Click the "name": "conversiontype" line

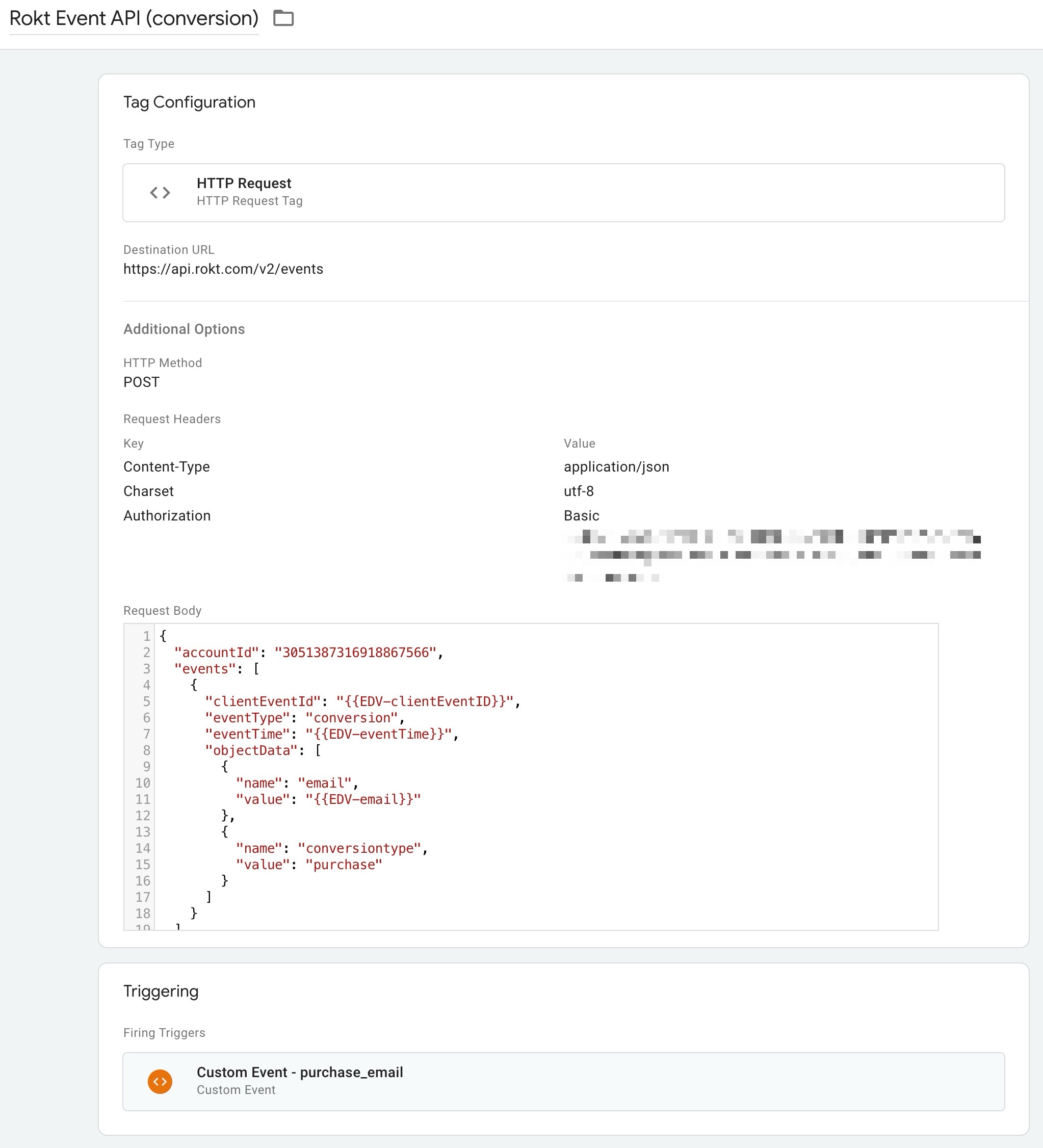click(x=332, y=848)
